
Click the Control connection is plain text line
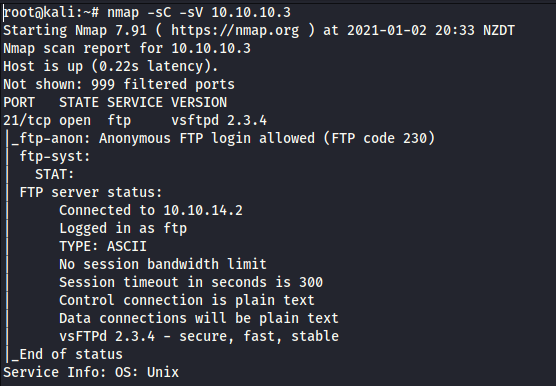187,300
